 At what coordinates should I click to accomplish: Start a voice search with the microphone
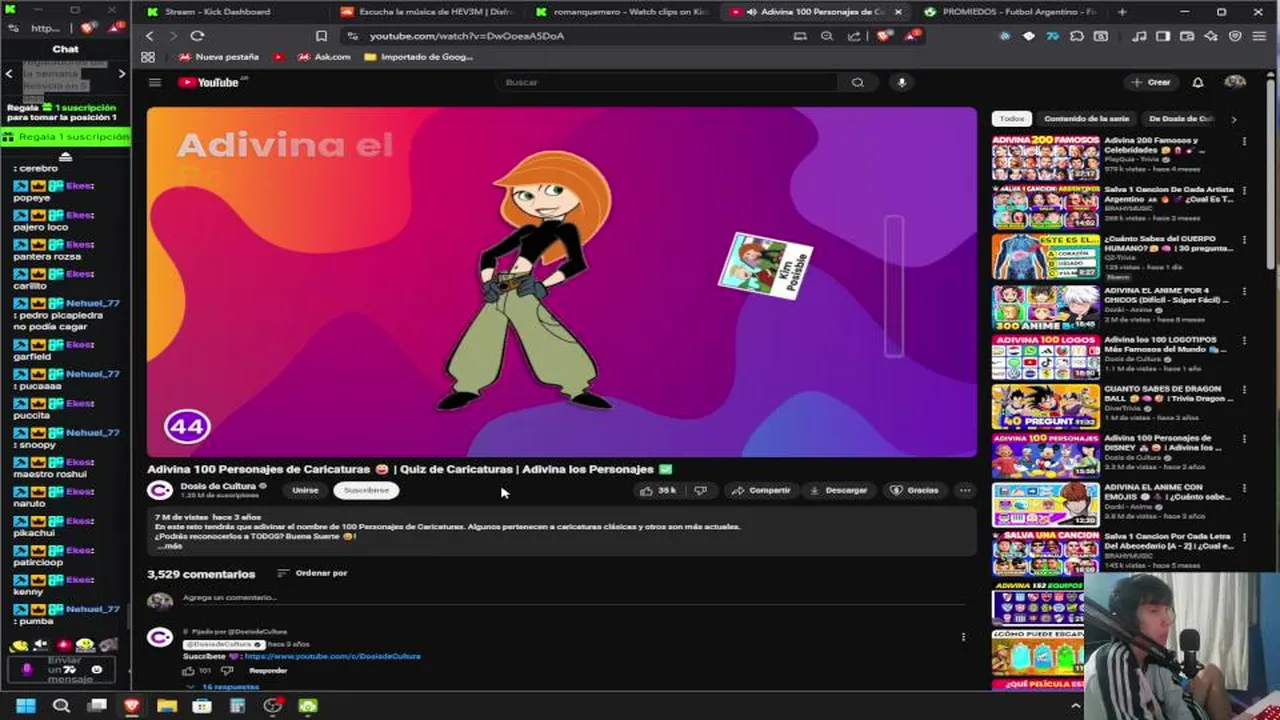point(901,82)
